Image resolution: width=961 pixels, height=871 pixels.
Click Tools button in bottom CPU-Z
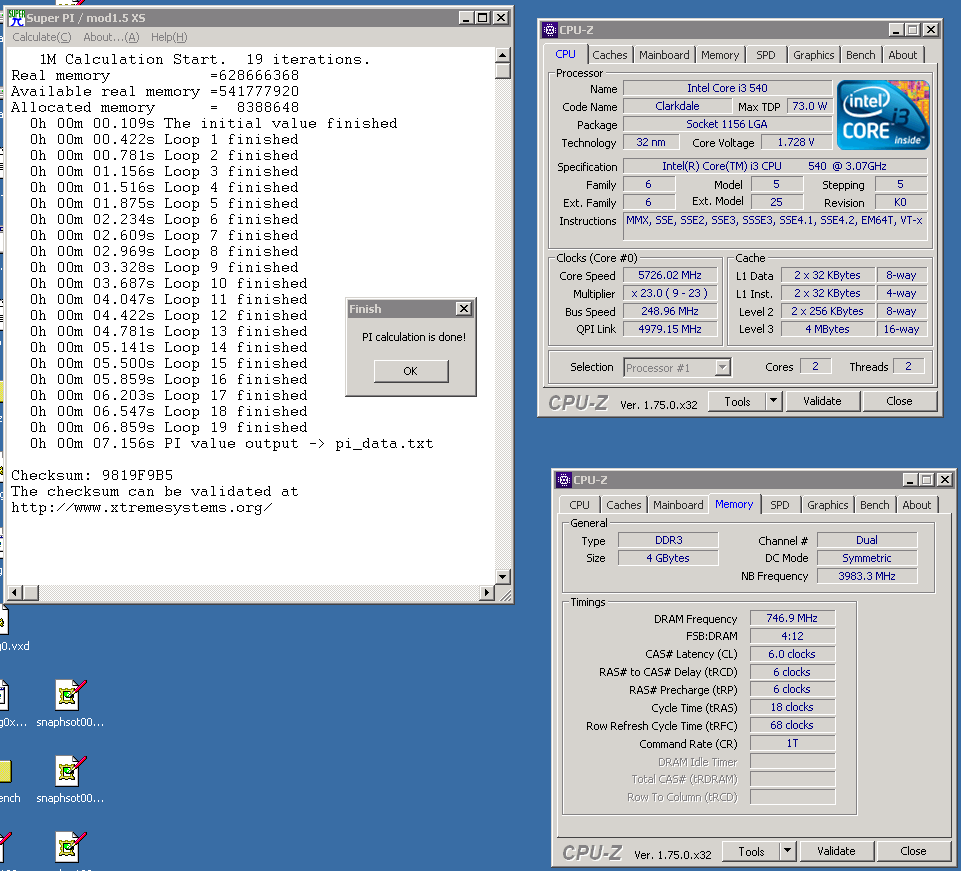click(751, 851)
